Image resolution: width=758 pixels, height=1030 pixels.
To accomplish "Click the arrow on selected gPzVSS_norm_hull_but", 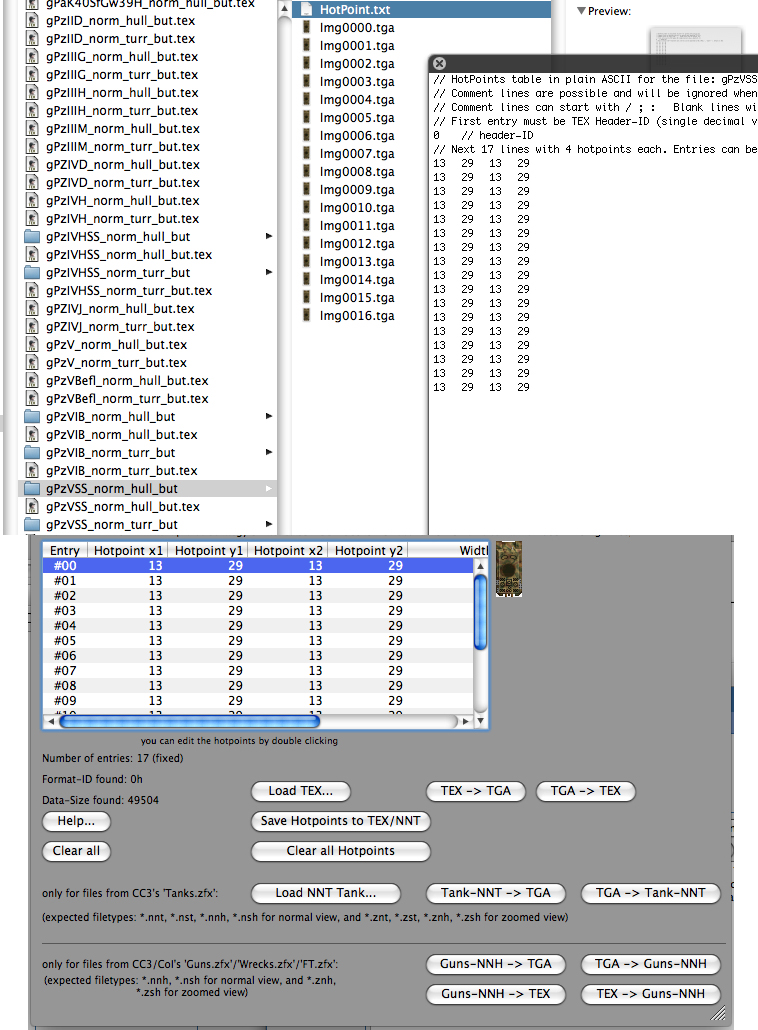I will pos(269,488).
